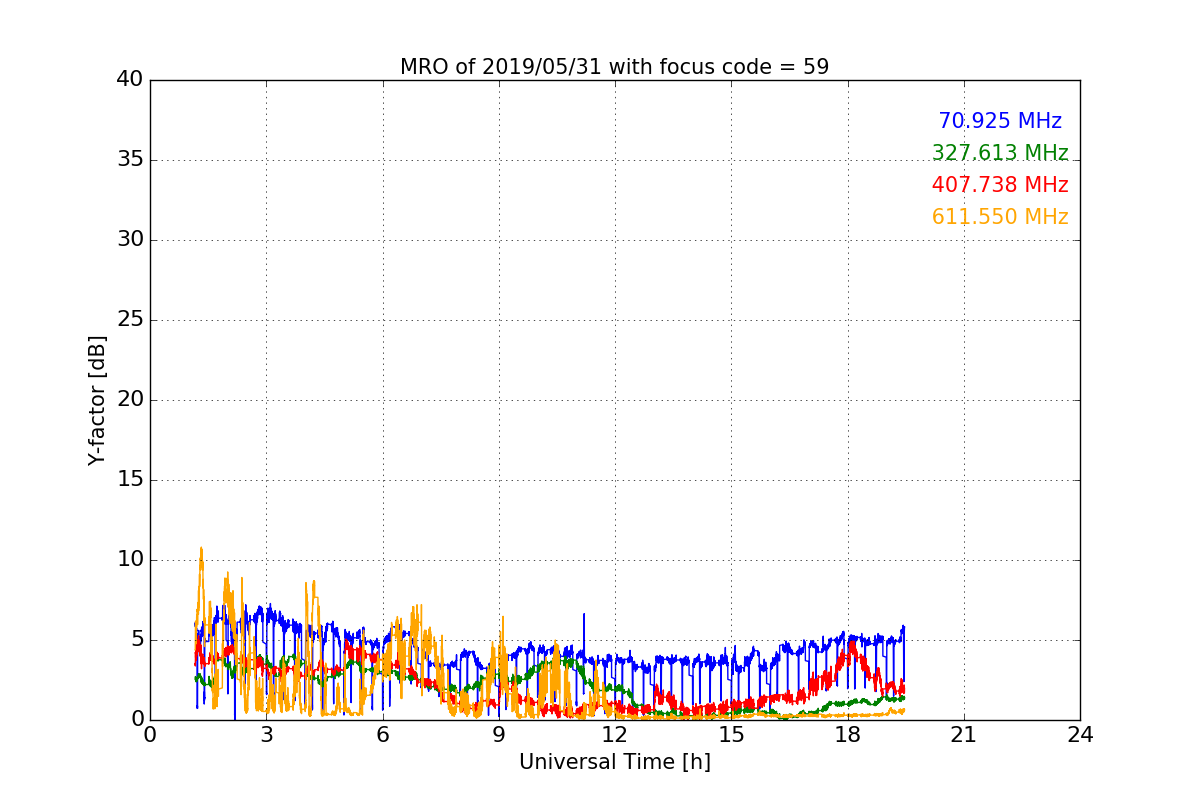Image resolution: width=1200 pixels, height=800 pixels.
Task: Click the y-axis tick label 25
Action: 130,320
